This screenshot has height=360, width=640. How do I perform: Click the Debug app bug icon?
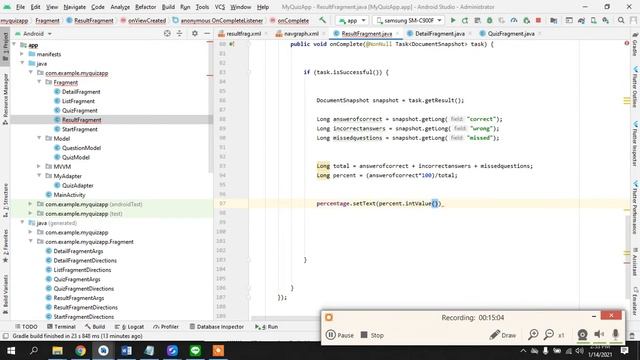pos(489,20)
